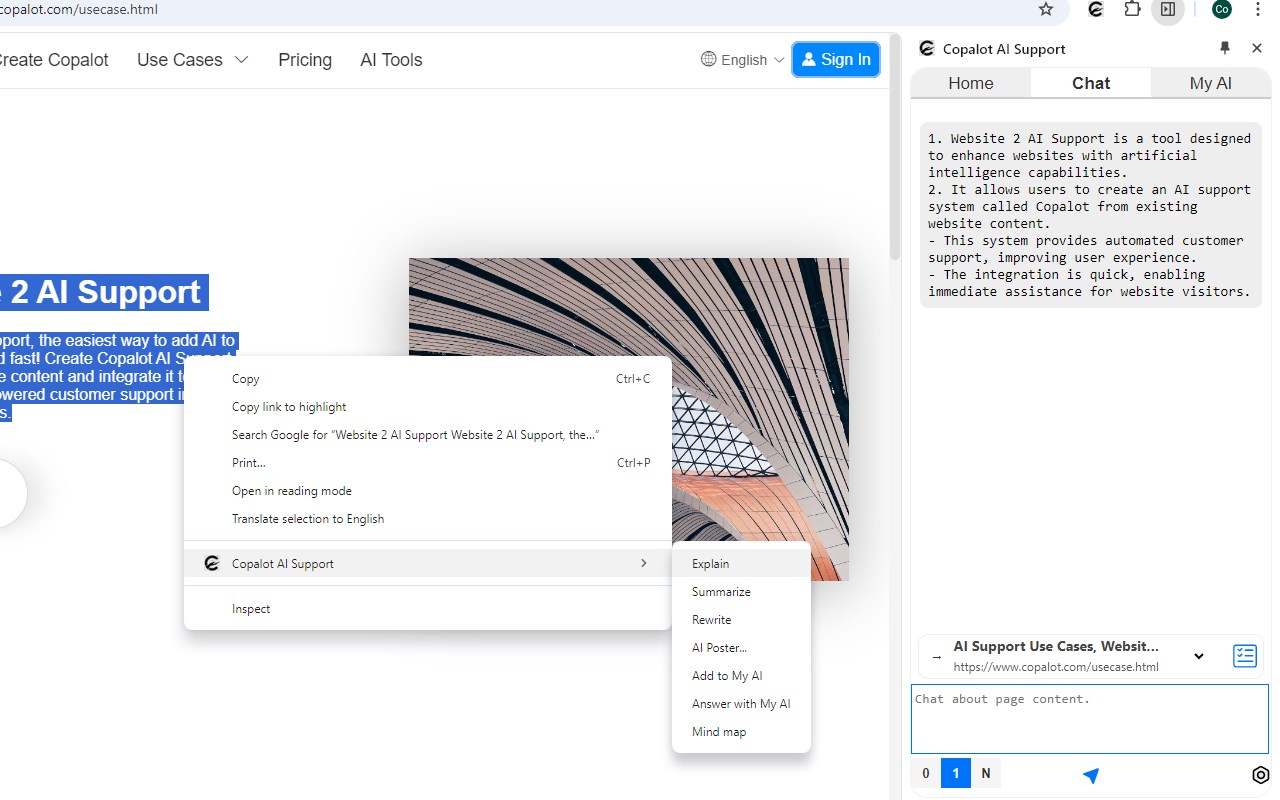
Task: Close the Copalot AI Support side panel
Action: [1257, 48]
